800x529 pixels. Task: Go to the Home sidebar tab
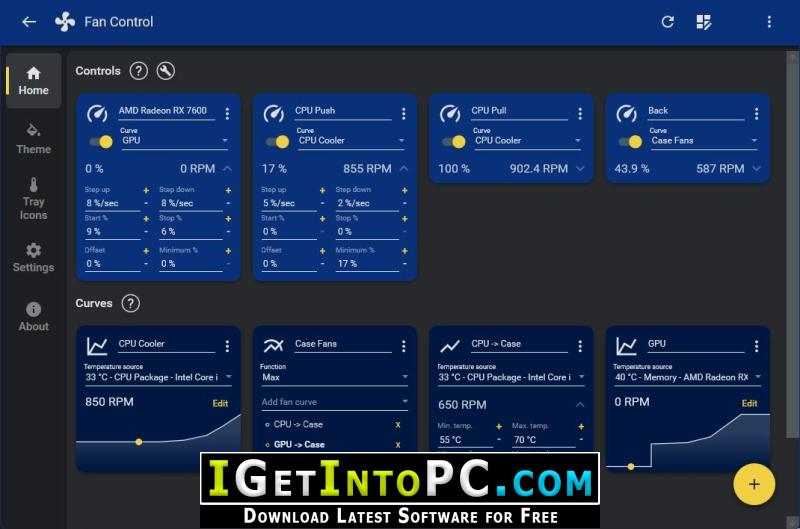tap(34, 81)
